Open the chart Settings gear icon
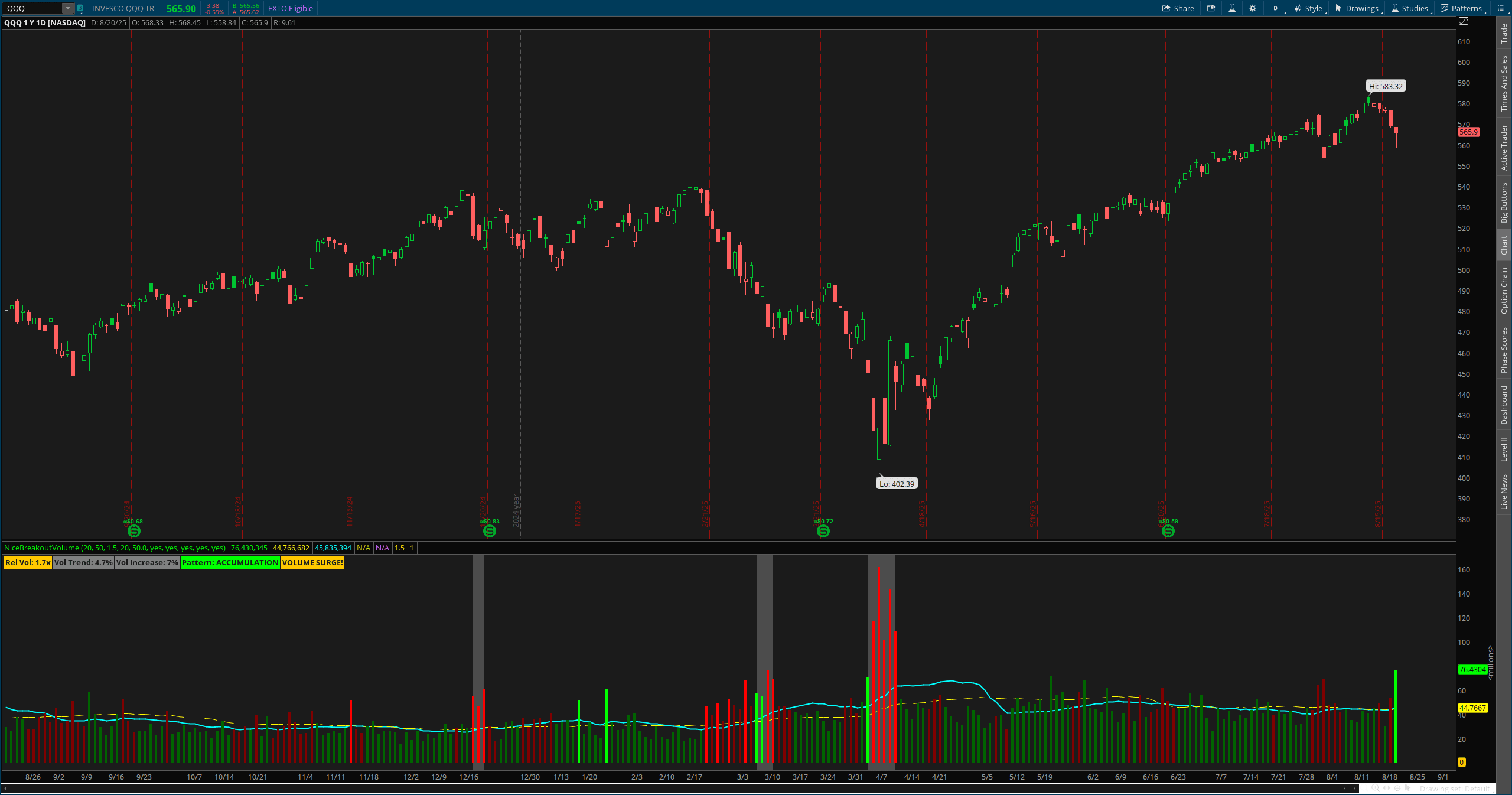This screenshot has height=795, width=1512. (x=1253, y=8)
